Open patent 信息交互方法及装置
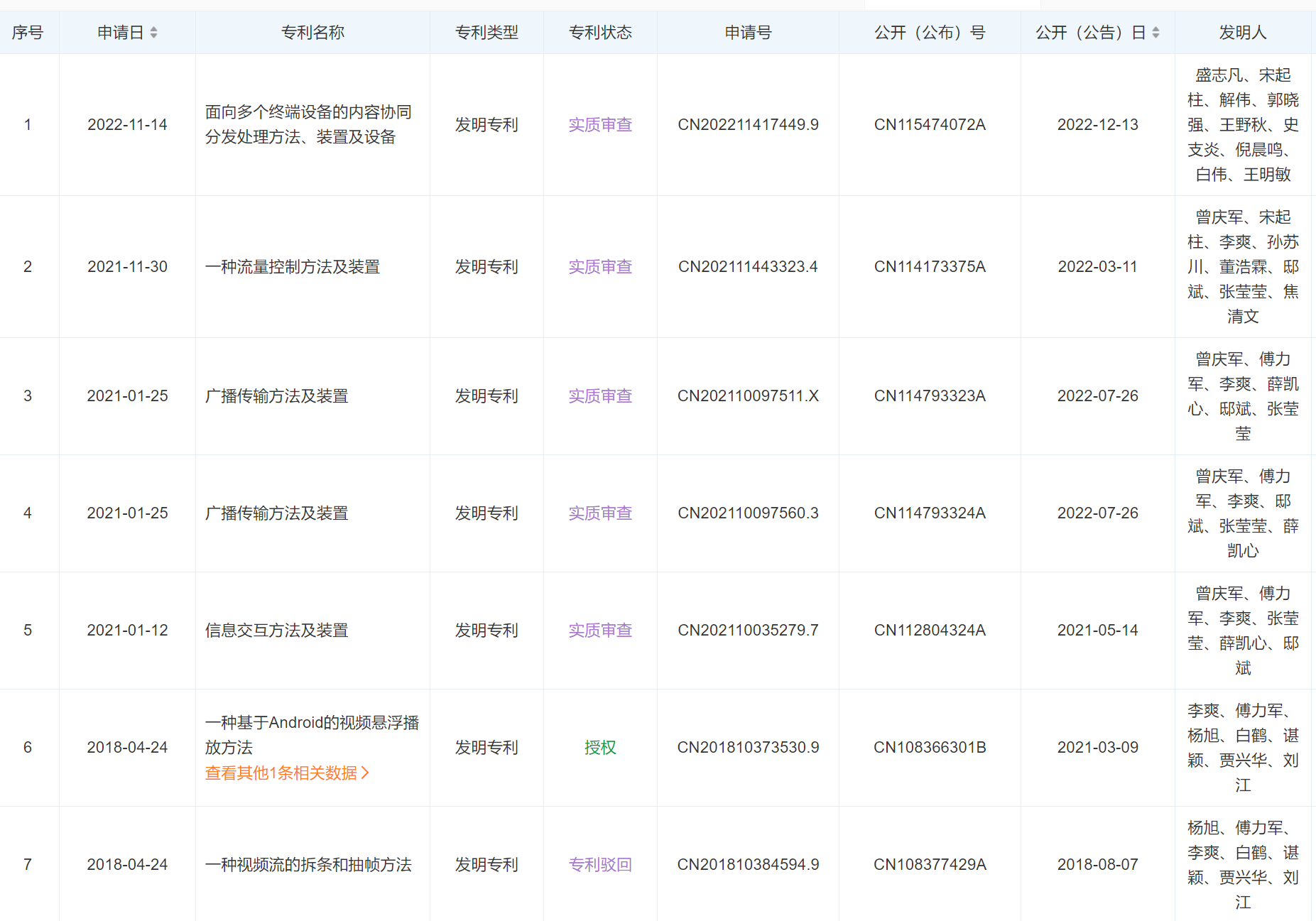This screenshot has width=1316, height=921. click(x=277, y=631)
